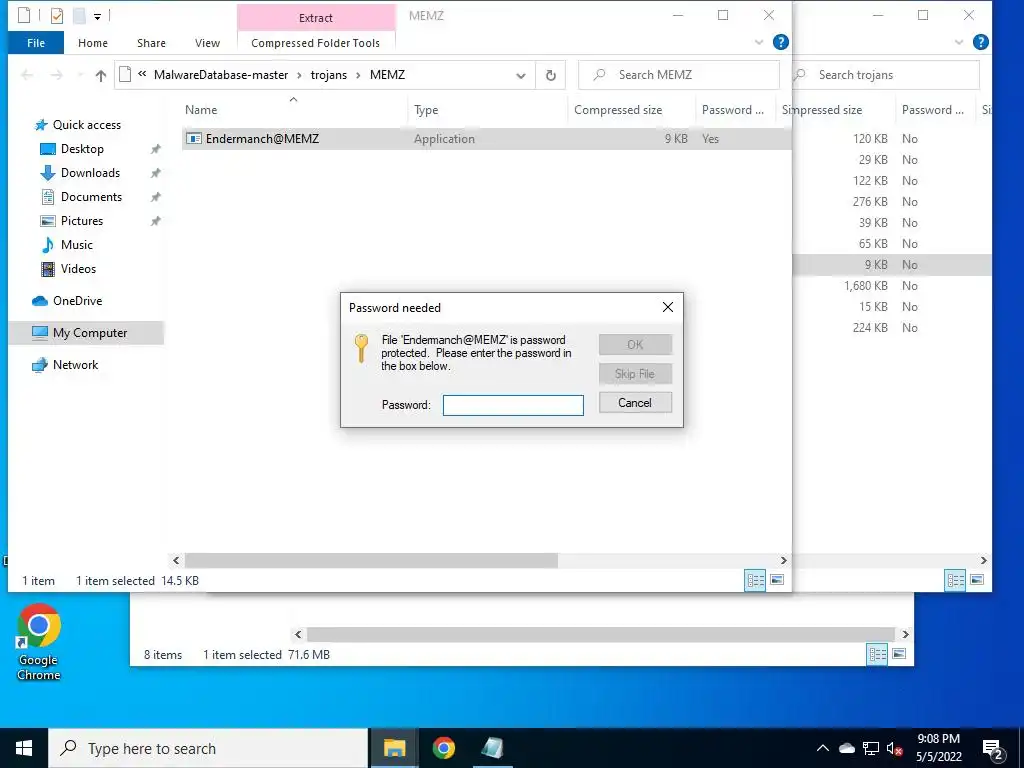1024x768 pixels.
Task: Expand the ribbon with the chevron
Action: (759, 42)
